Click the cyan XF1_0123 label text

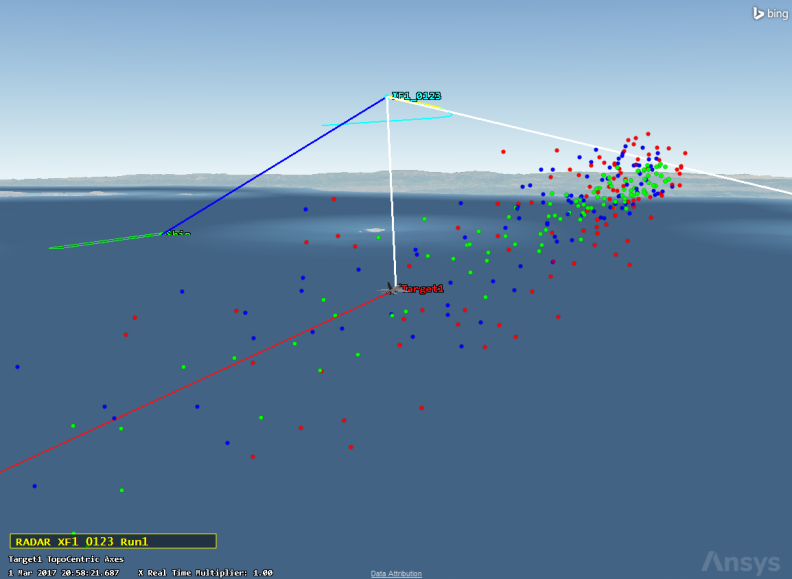tap(416, 96)
